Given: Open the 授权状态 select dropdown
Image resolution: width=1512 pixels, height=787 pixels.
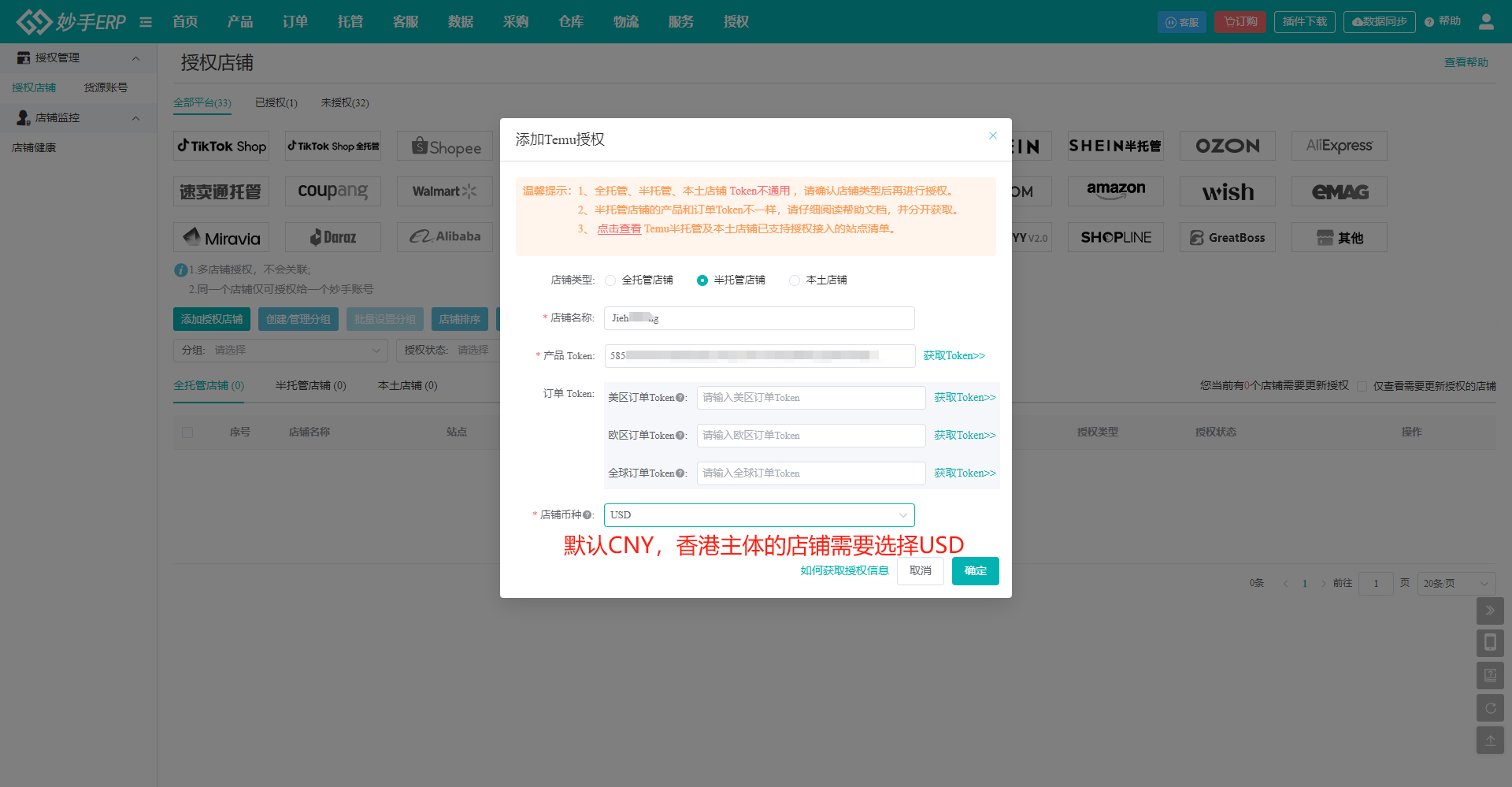Looking at the screenshot, I should pos(449,350).
